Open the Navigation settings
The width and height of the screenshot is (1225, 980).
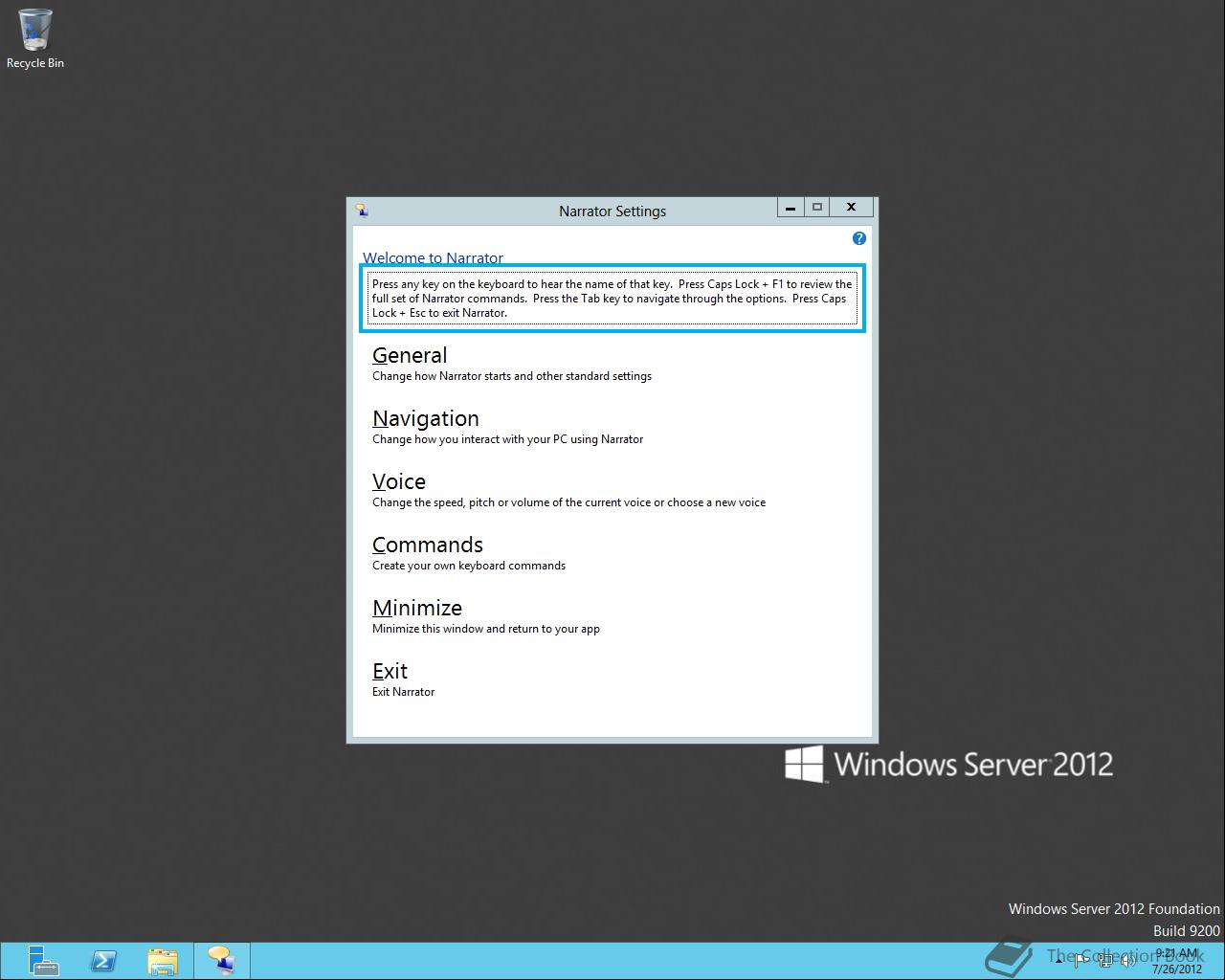click(426, 418)
